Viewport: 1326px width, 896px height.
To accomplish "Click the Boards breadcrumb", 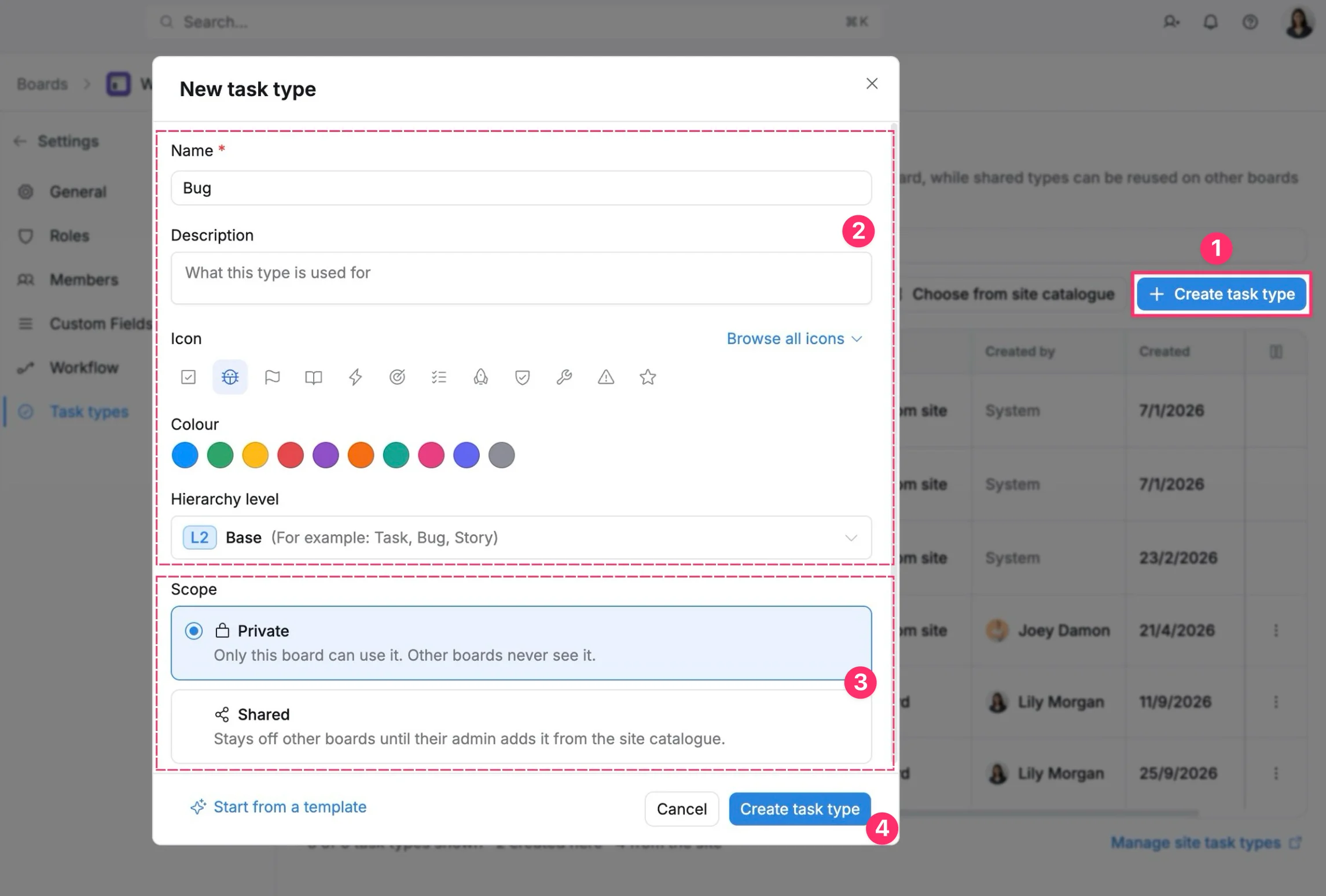I will point(42,84).
